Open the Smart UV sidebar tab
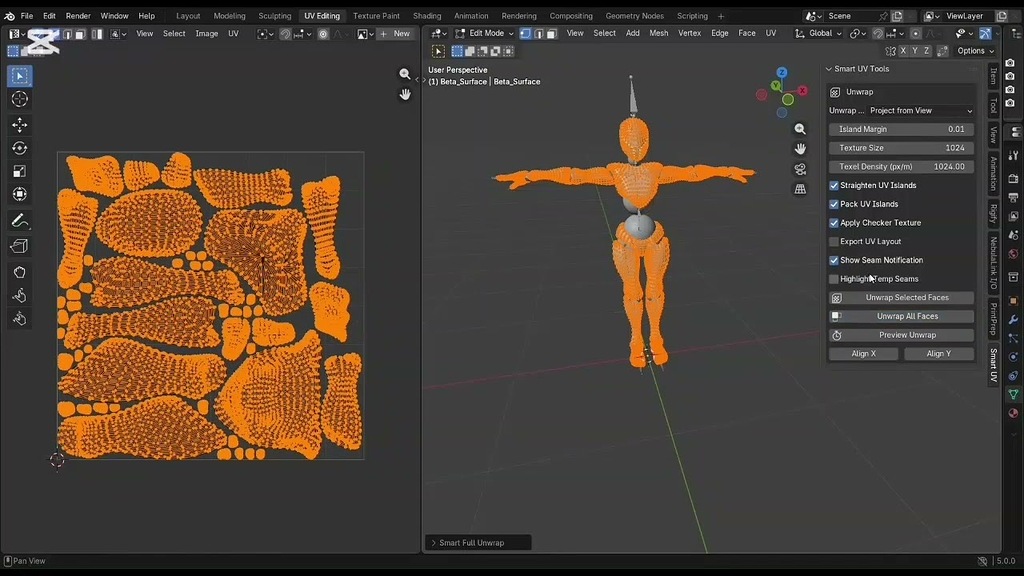1024x576 pixels. [x=993, y=366]
